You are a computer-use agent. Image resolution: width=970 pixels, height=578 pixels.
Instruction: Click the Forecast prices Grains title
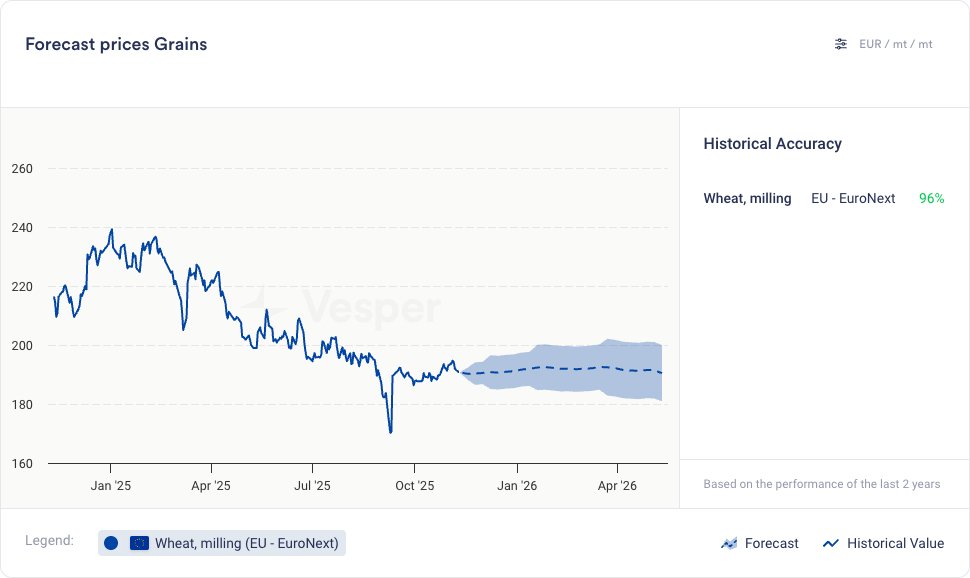coord(116,44)
